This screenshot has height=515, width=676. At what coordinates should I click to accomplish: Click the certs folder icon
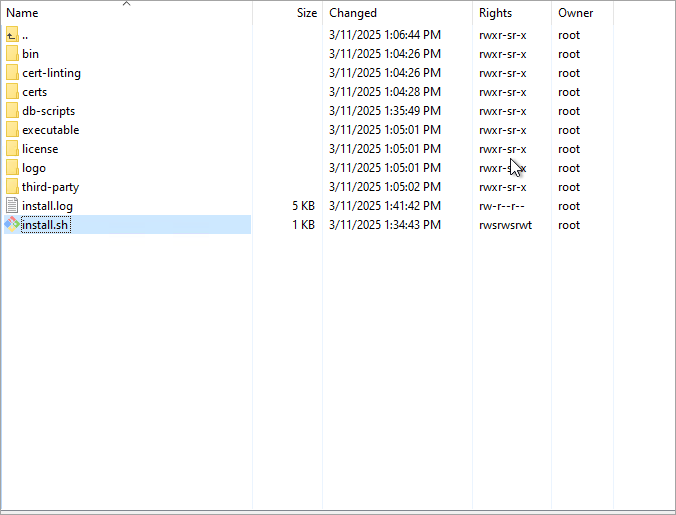point(12,92)
